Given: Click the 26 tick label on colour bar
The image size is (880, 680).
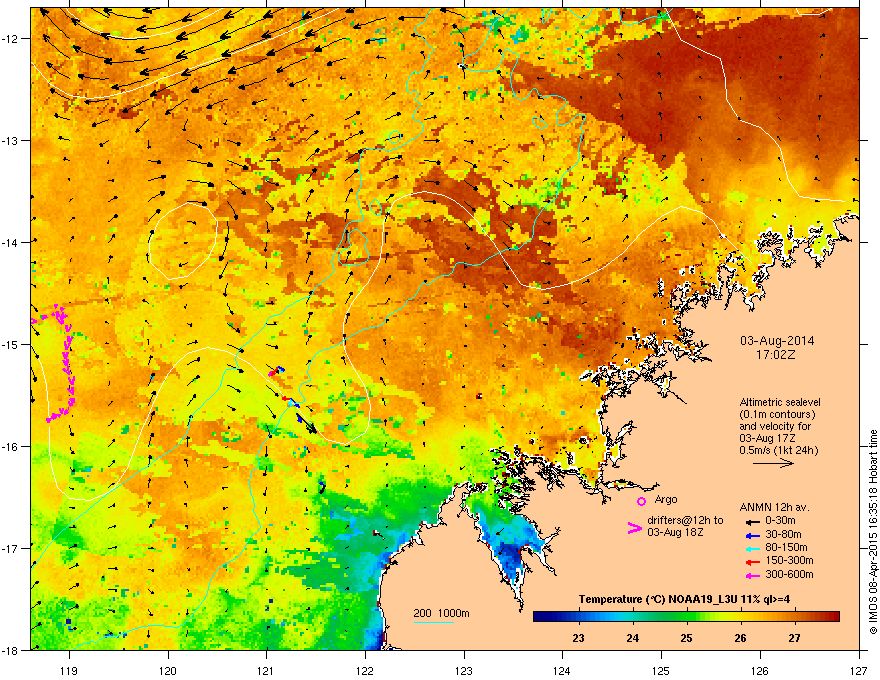Looking at the screenshot, I should pos(740,638).
